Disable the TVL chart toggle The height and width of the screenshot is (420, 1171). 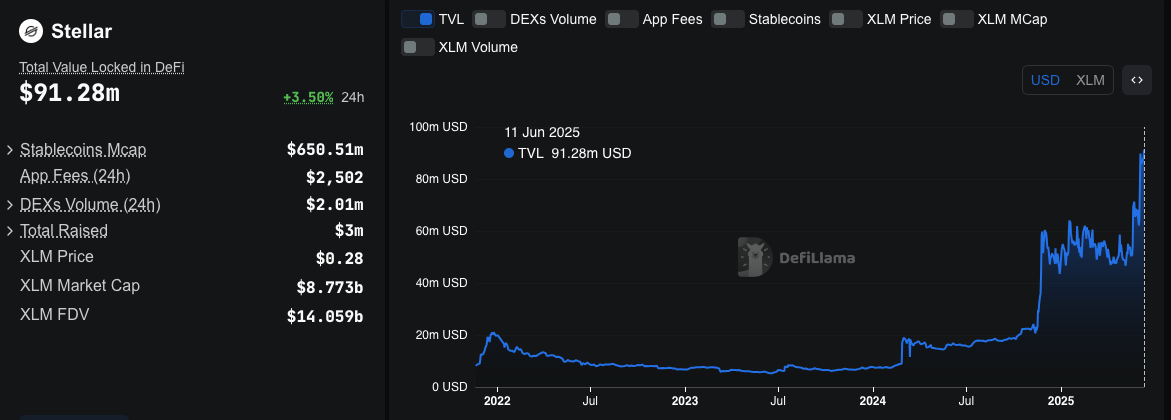pyautogui.click(x=418, y=19)
